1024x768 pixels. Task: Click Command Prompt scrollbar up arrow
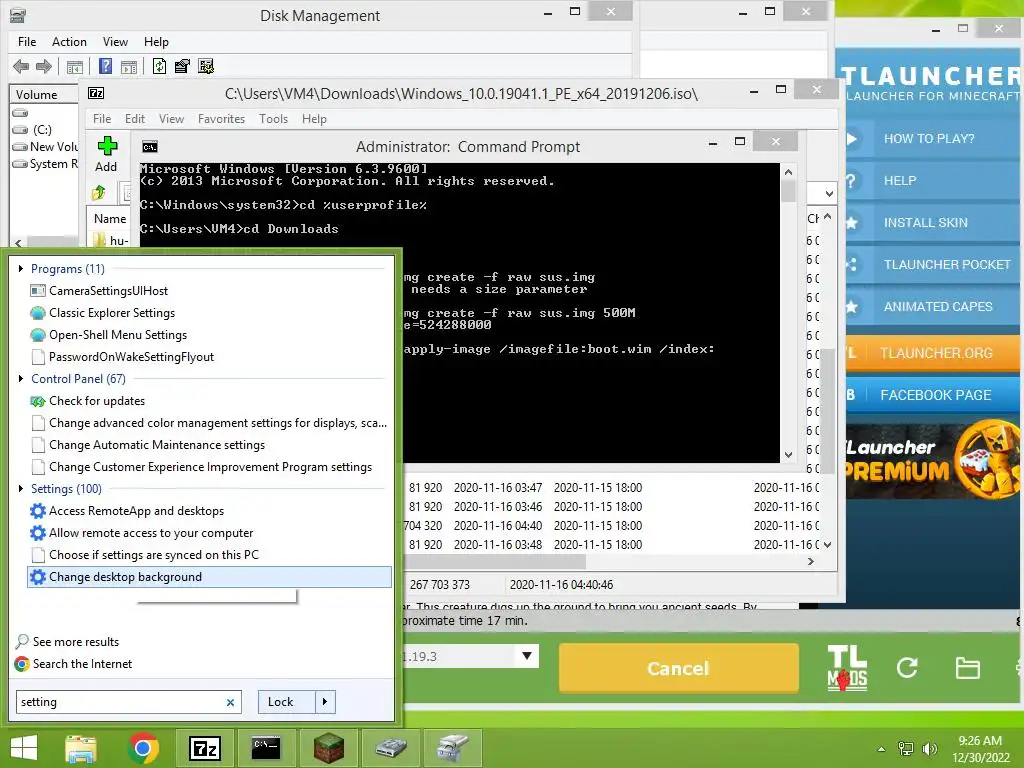[788, 172]
